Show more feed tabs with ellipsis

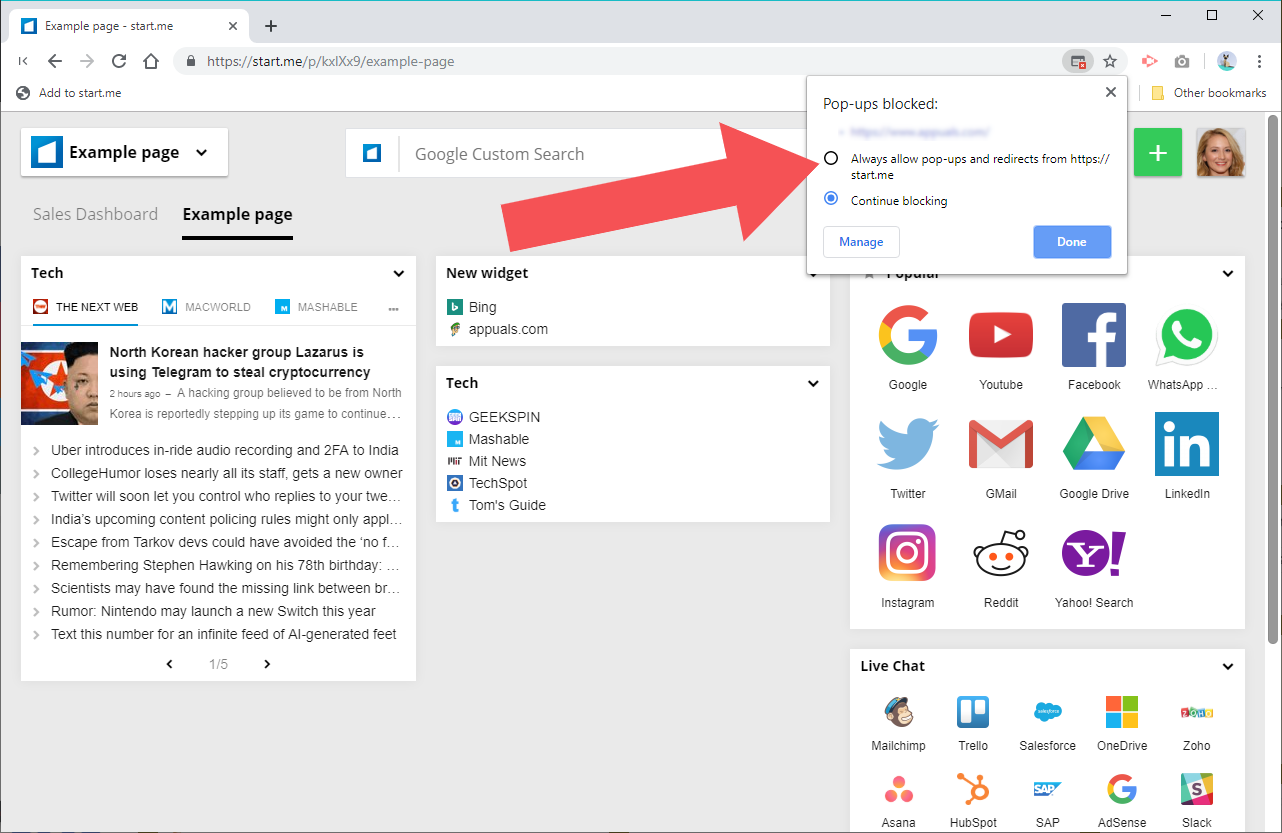(393, 308)
